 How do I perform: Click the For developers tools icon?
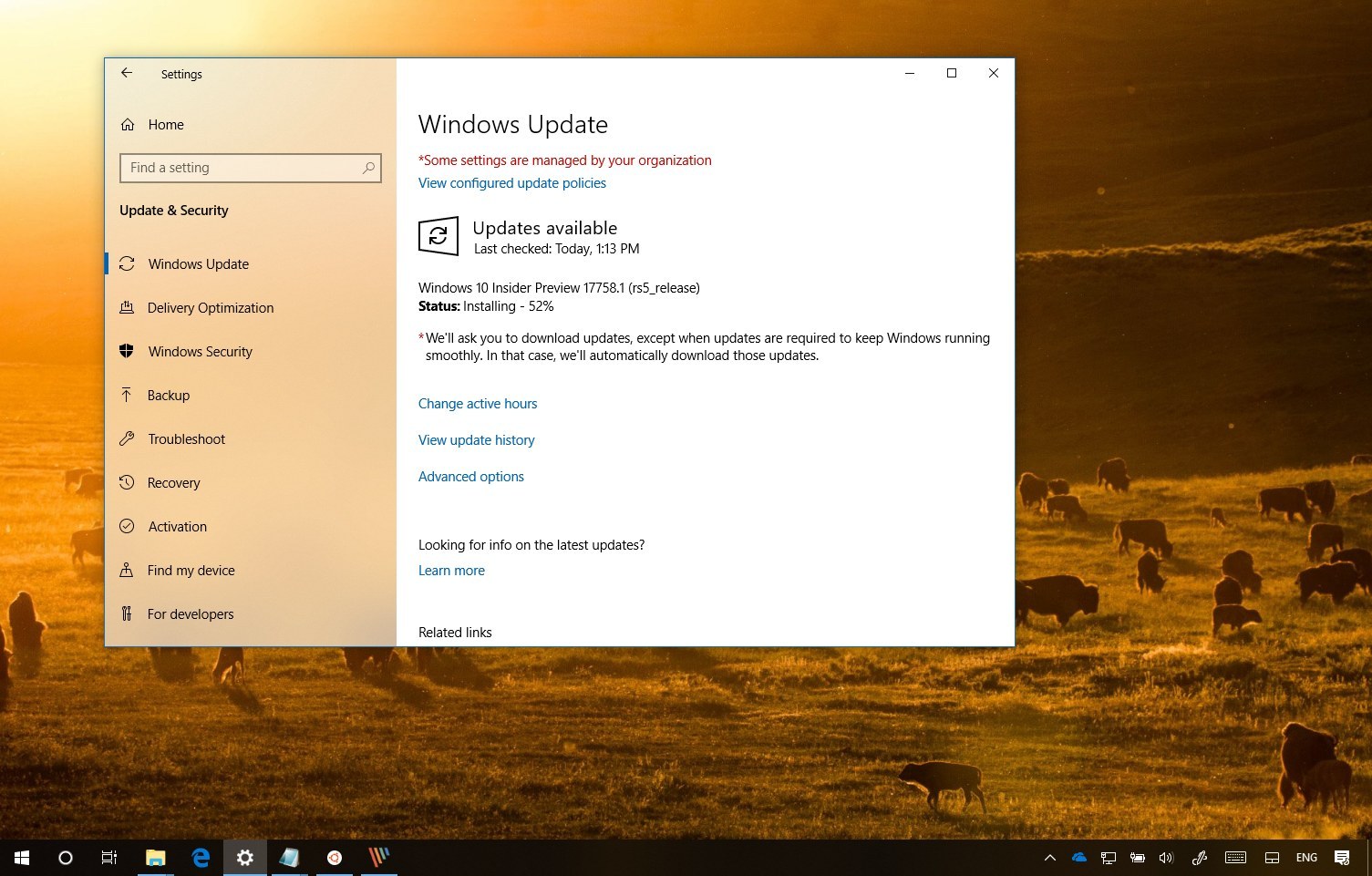128,613
